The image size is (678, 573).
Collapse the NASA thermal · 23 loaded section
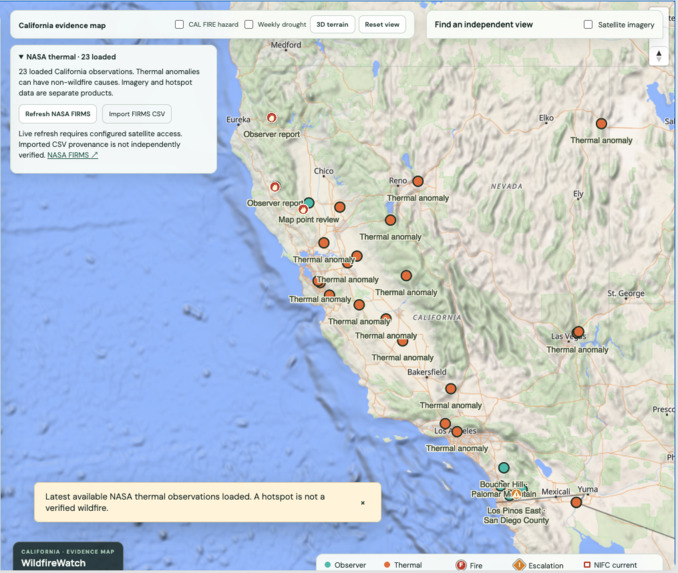pos(67,57)
